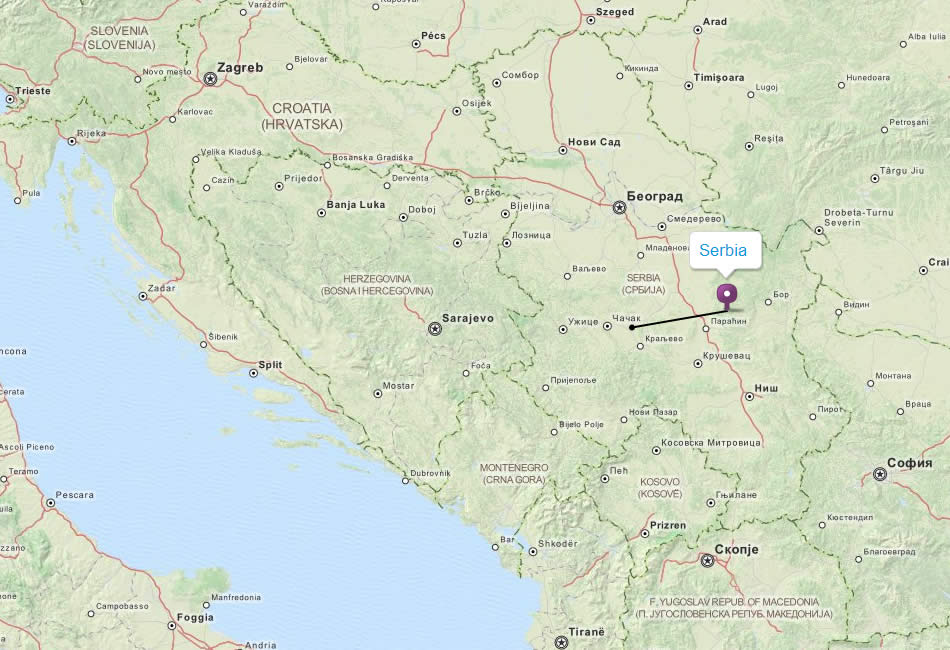Click the Prizren city marker
950x650 pixels.
645,534
